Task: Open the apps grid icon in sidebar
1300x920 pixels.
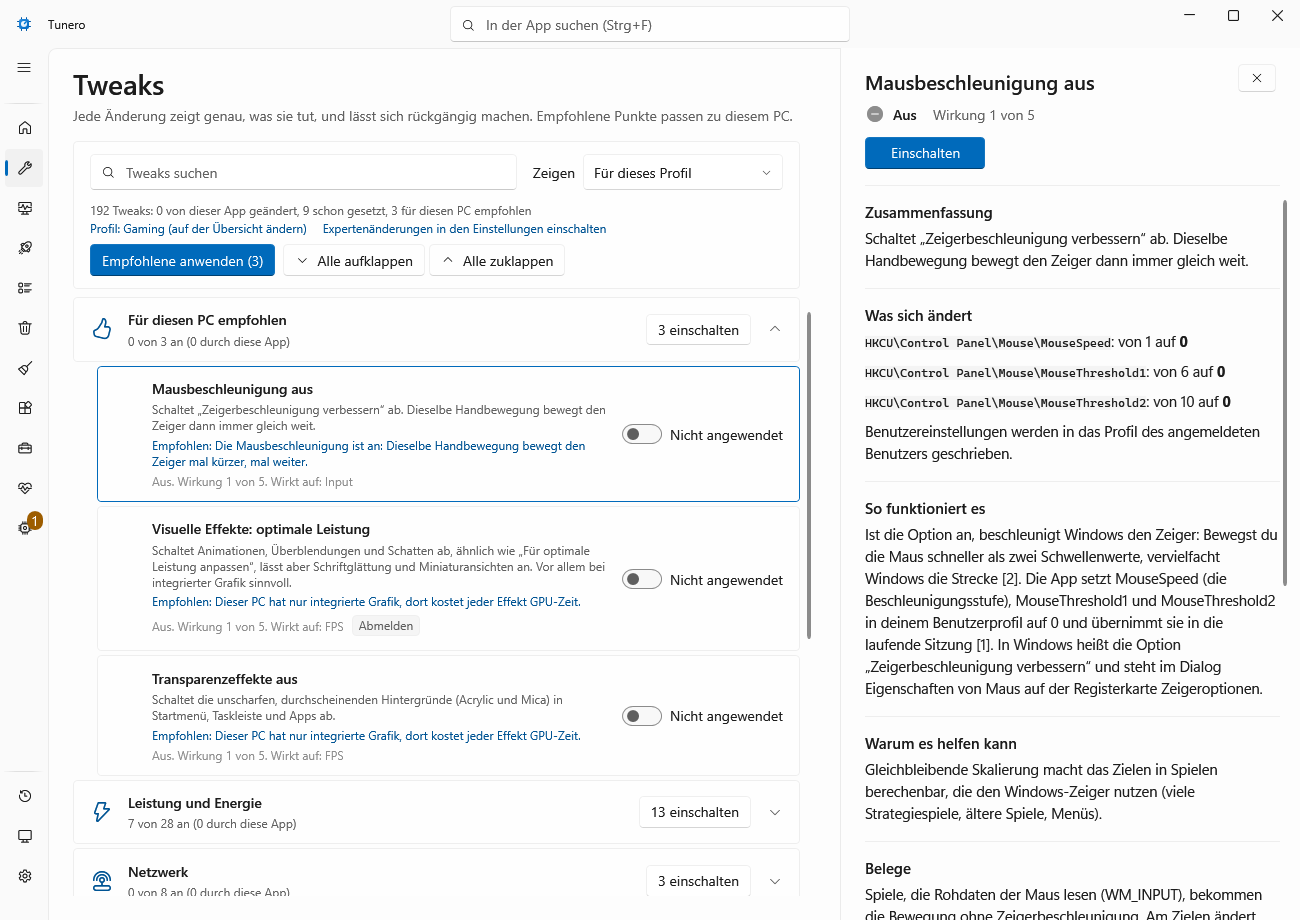Action: (25, 407)
